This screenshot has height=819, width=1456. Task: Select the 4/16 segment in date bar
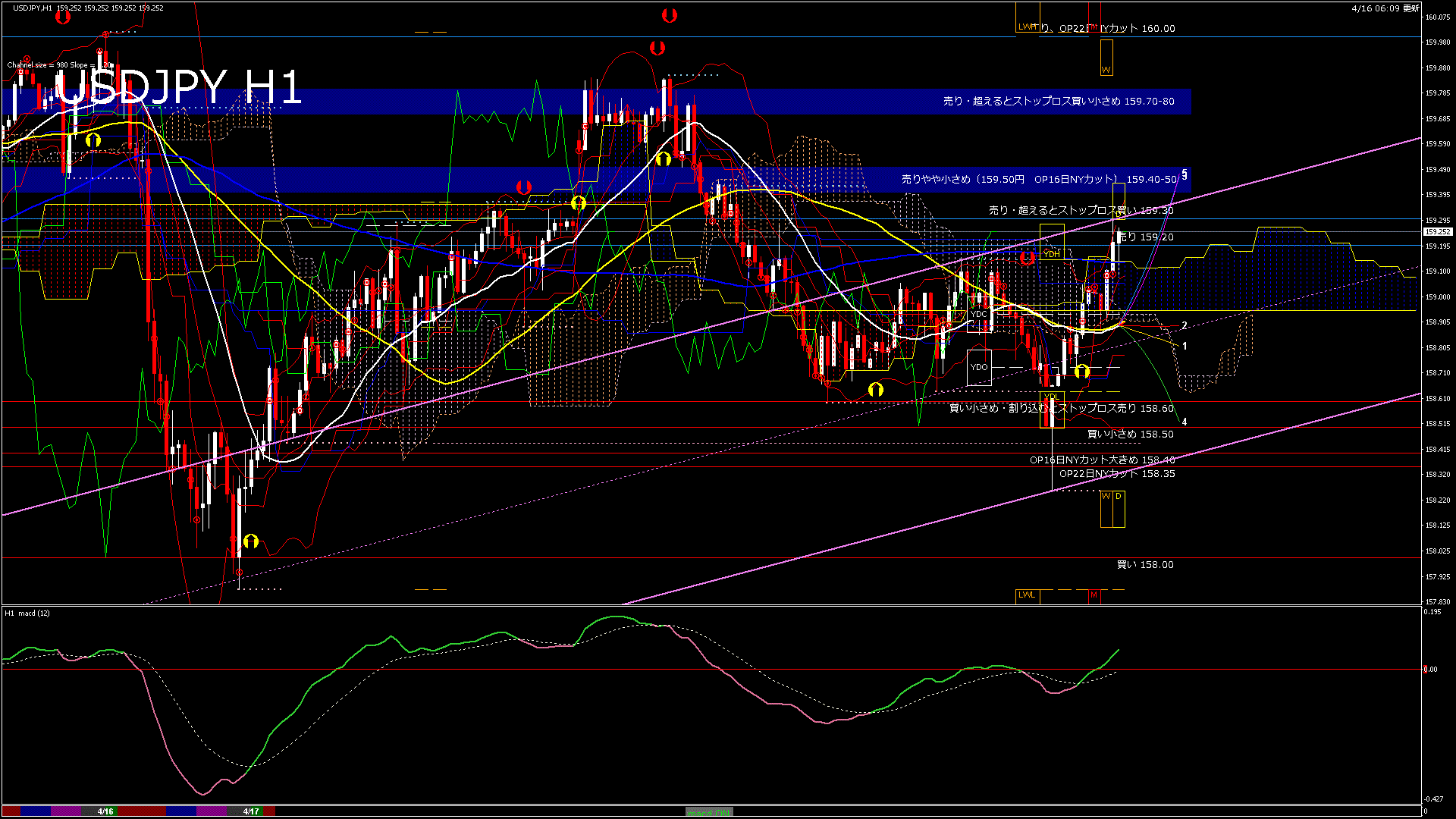tap(105, 811)
